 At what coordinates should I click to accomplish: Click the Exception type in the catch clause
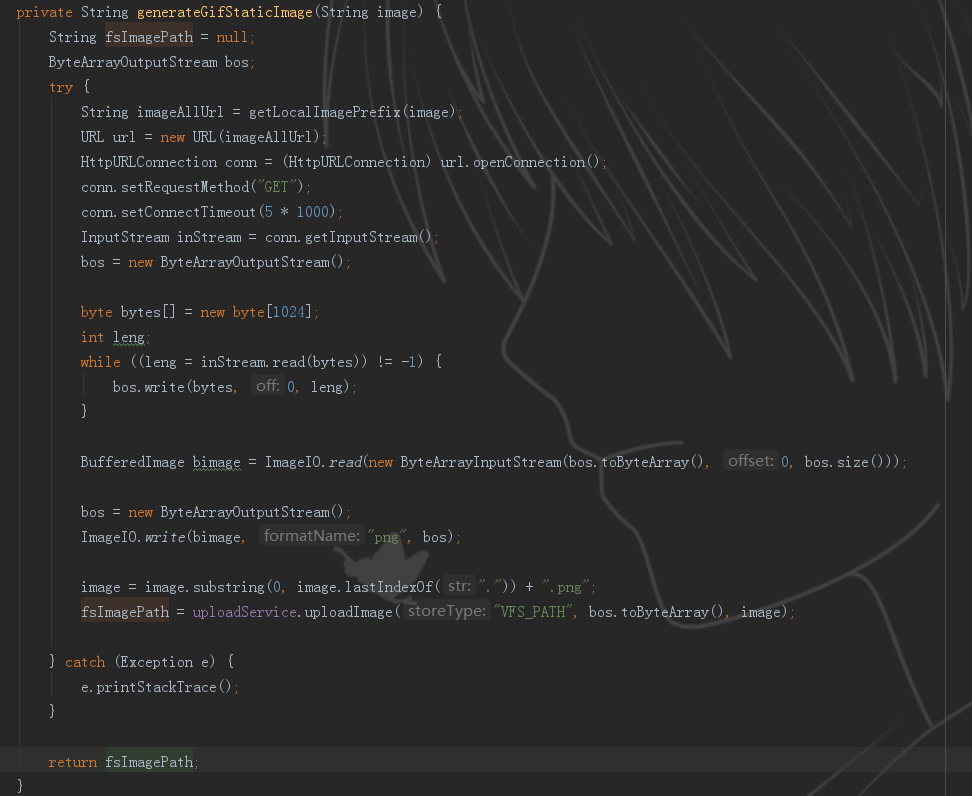tap(157, 662)
